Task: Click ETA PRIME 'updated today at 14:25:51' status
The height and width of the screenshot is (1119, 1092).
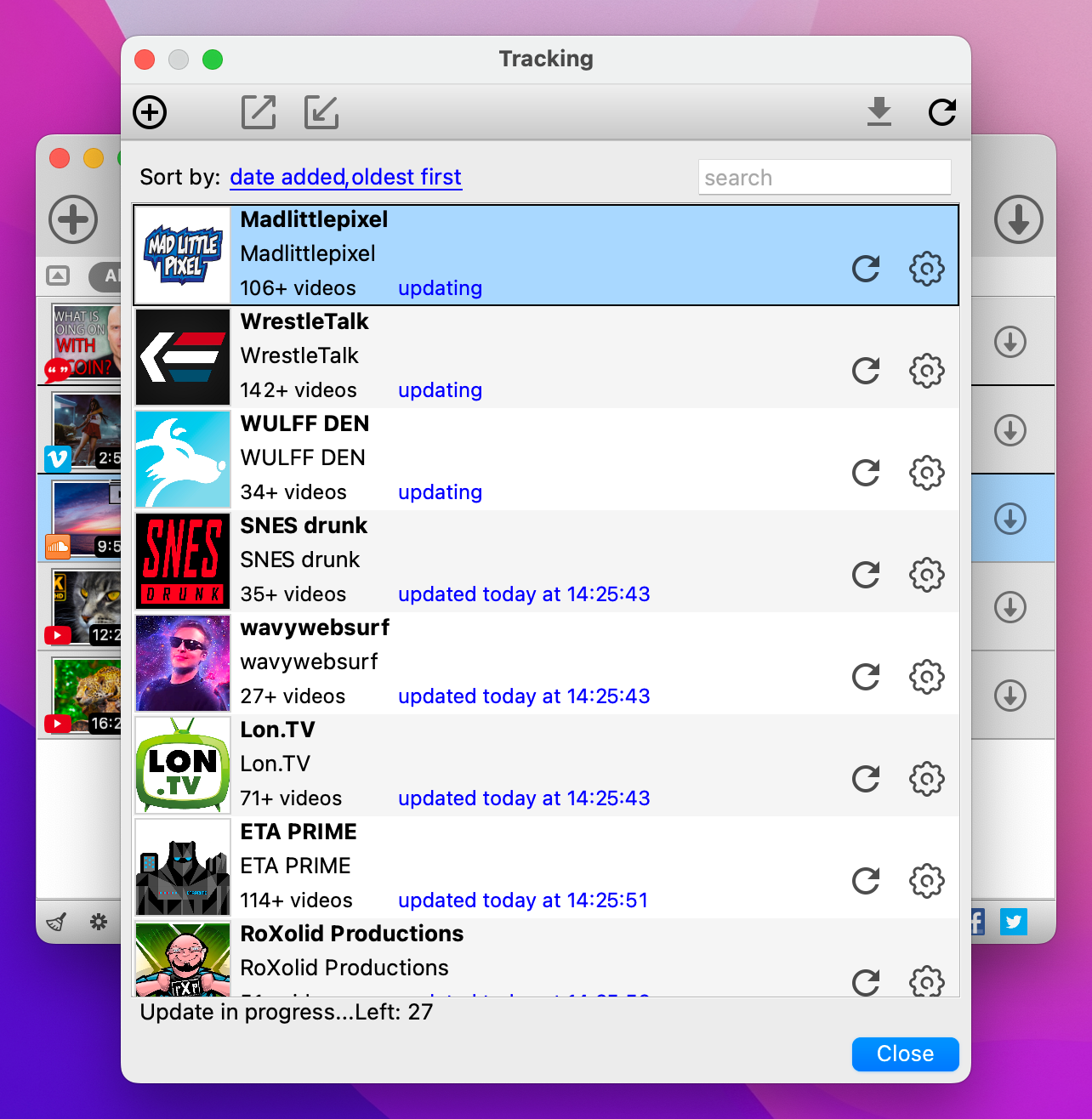Action: click(523, 900)
